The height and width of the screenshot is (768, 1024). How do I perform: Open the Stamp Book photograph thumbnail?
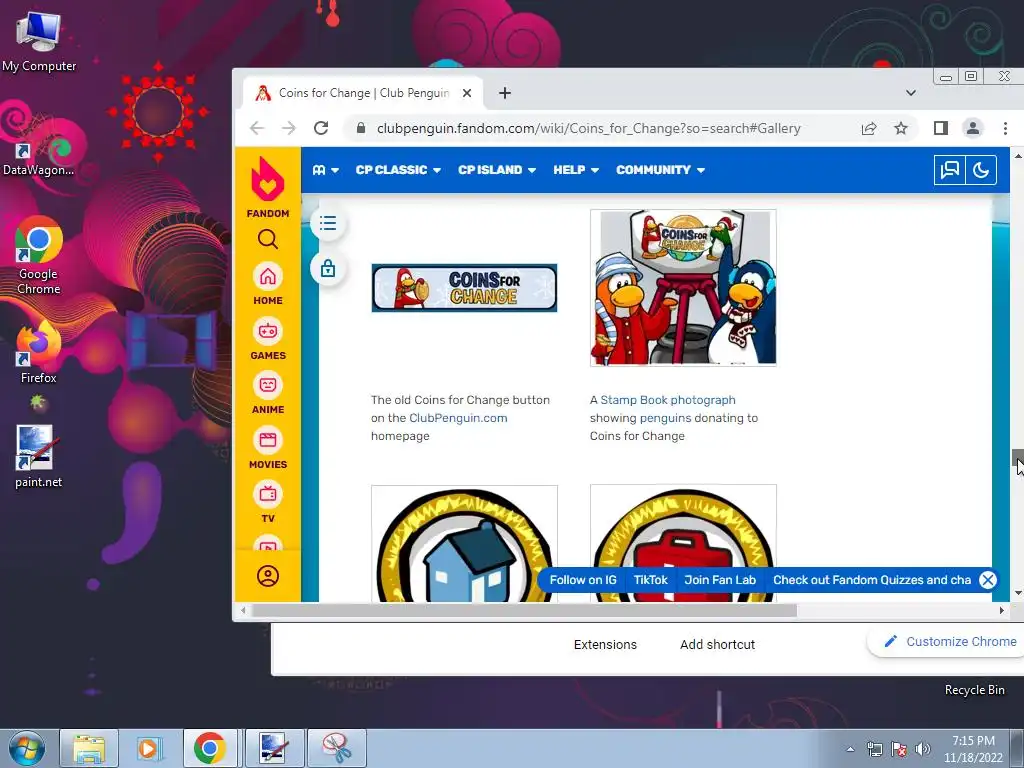(x=683, y=287)
